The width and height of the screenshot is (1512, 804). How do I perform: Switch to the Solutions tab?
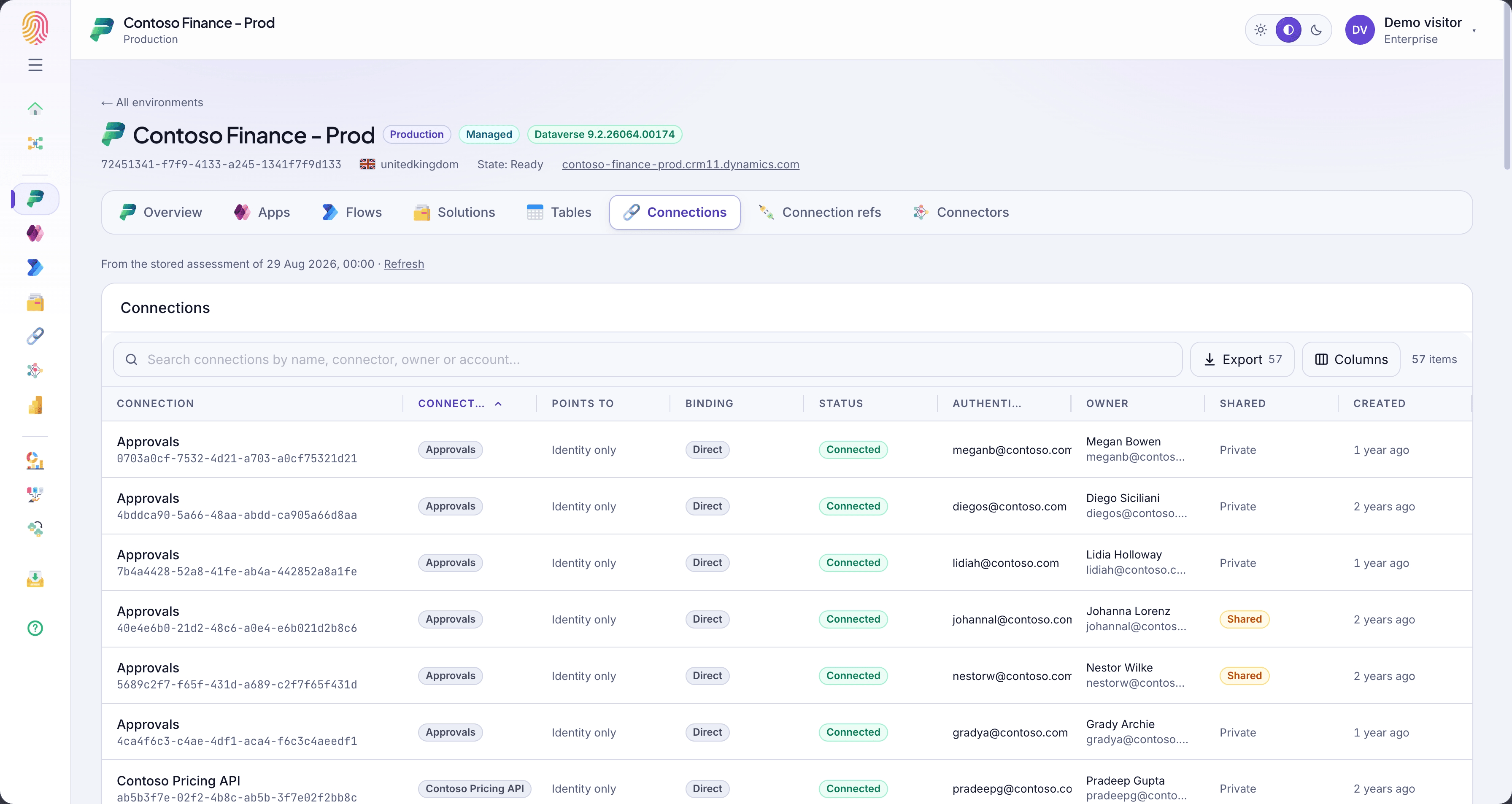tap(454, 213)
